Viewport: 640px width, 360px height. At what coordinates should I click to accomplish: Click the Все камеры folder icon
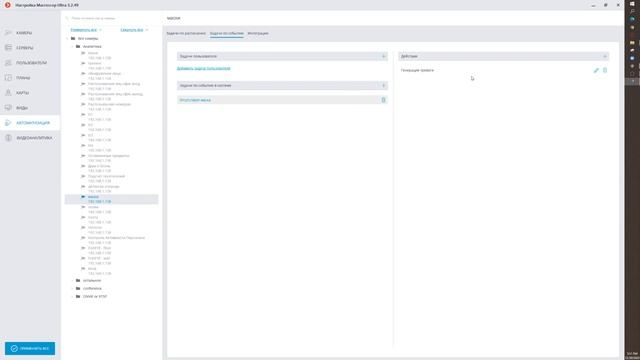[x=73, y=38]
